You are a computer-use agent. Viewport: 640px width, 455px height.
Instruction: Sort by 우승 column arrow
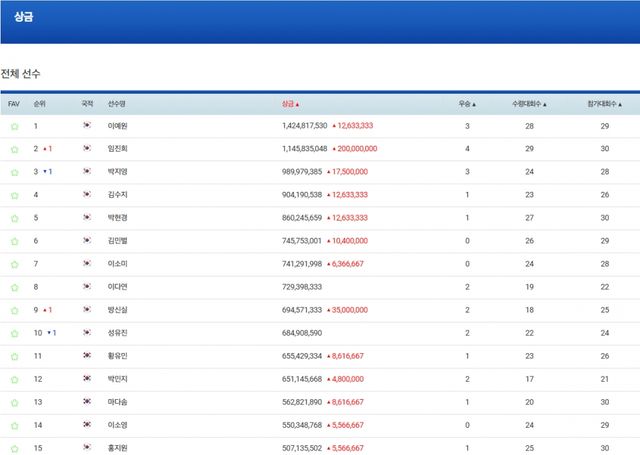[x=467, y=104]
